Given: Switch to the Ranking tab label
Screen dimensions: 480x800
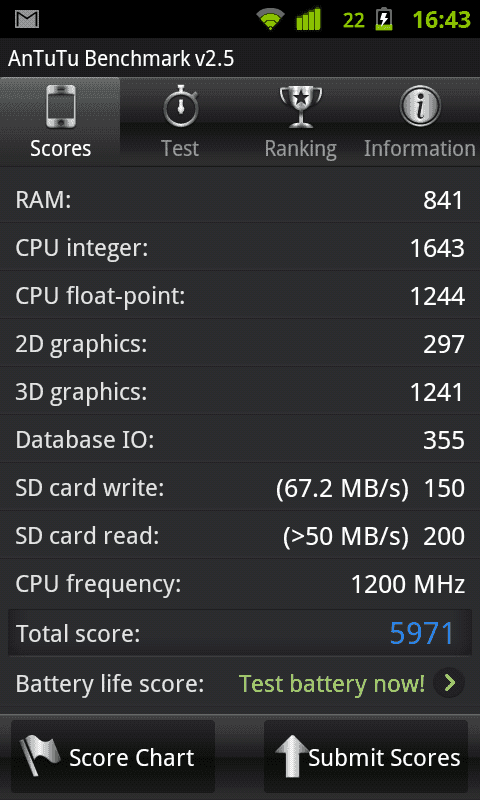Looking at the screenshot, I should [300, 149].
